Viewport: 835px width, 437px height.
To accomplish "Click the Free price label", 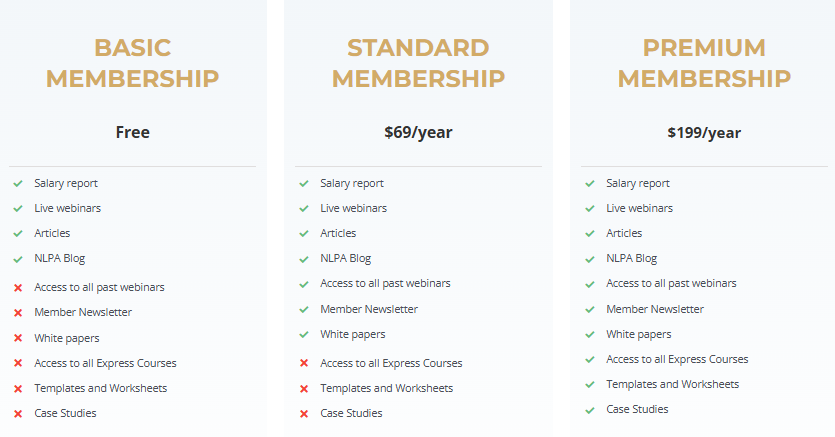I will click(x=132, y=132).
